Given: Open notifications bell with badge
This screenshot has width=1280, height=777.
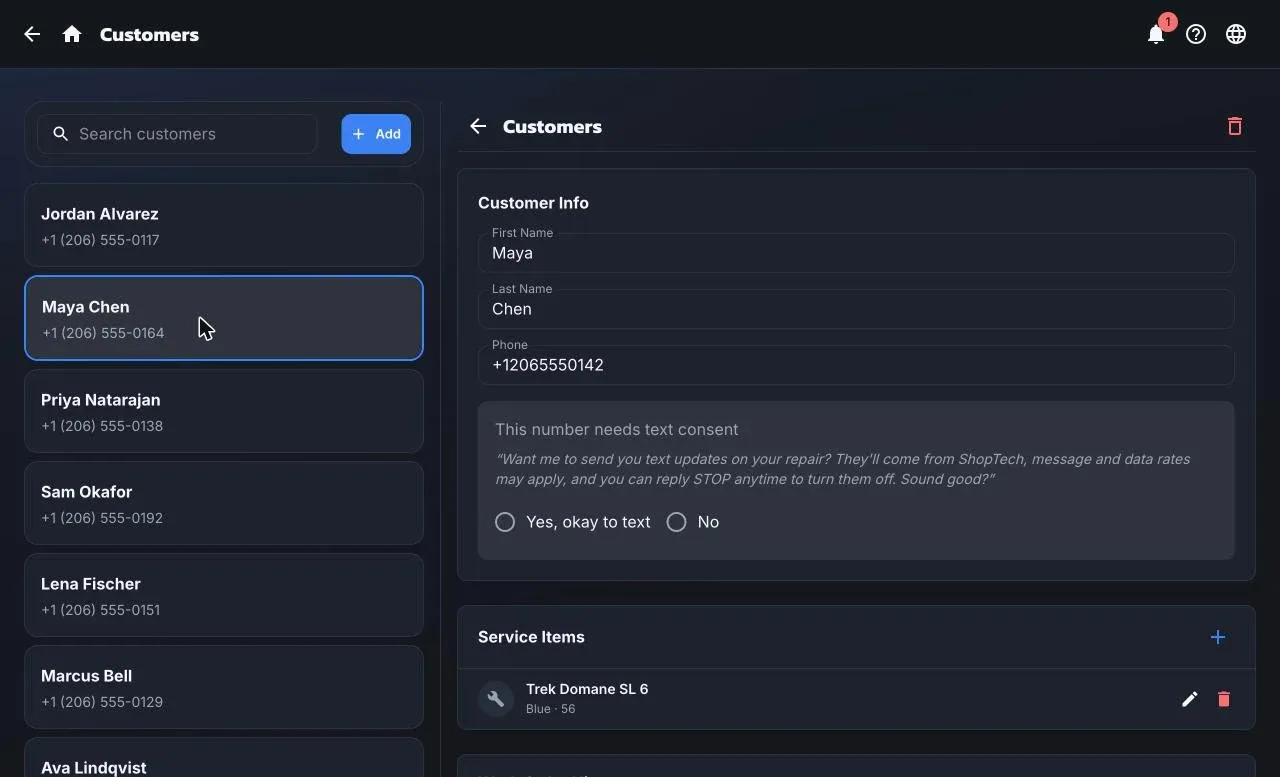Looking at the screenshot, I should pos(1157,33).
